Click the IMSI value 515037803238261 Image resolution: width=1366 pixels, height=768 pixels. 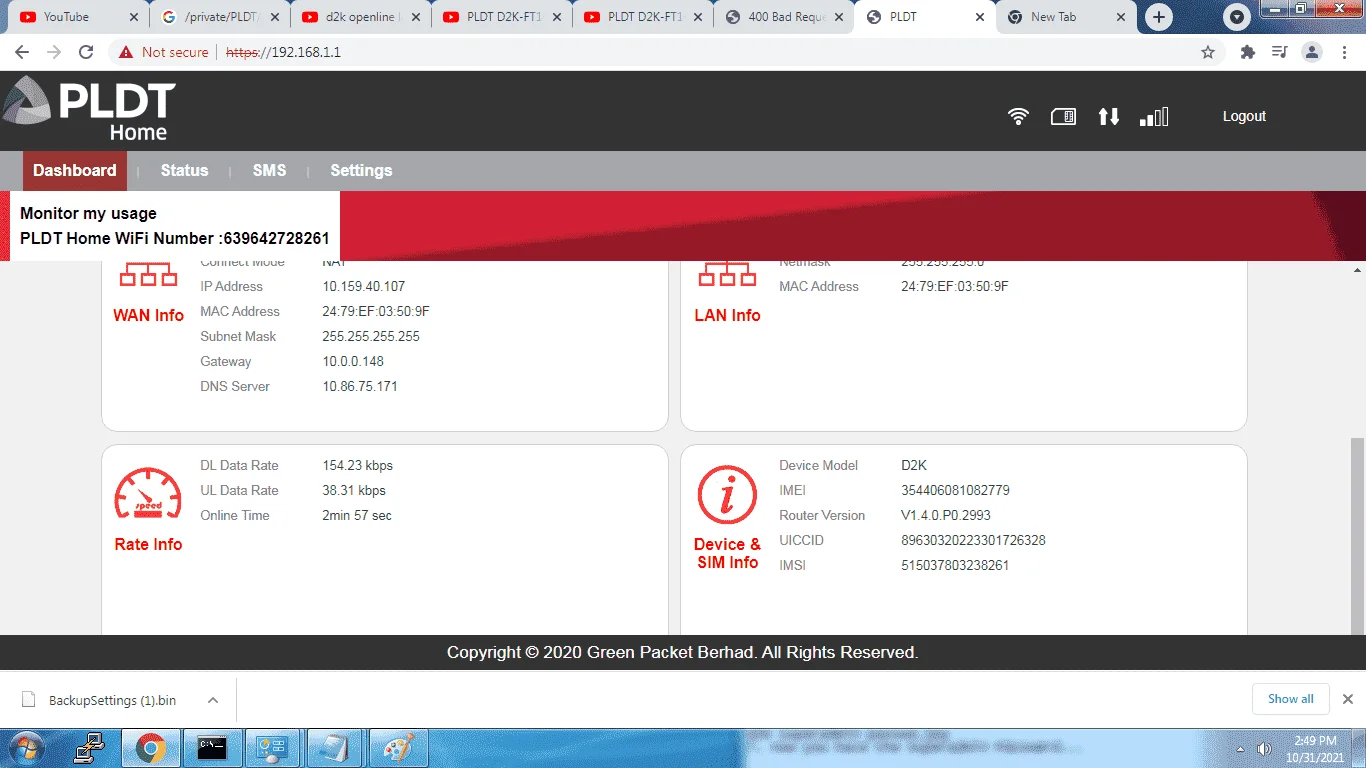pos(955,565)
